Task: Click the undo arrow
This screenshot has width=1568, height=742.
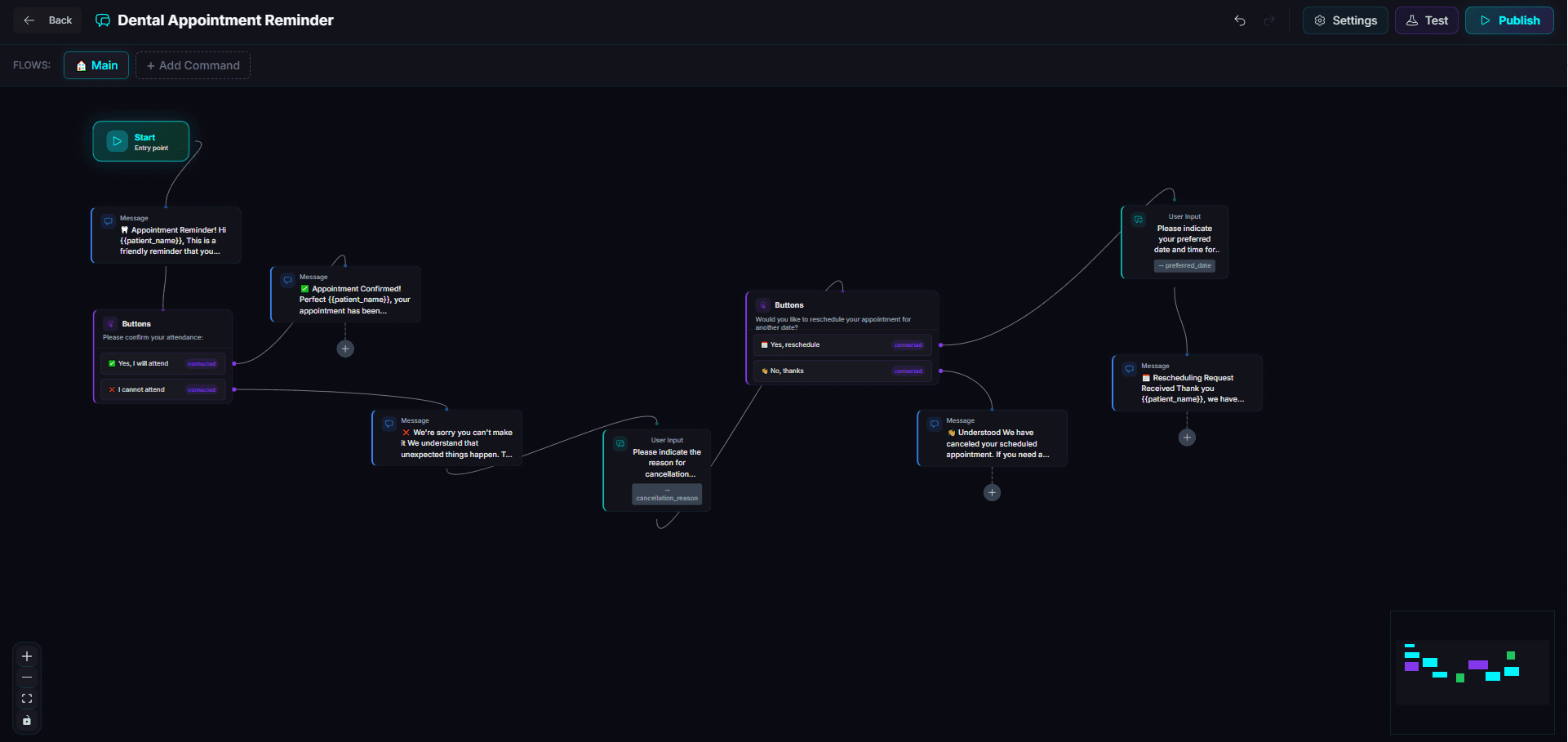Action: 1240,20
